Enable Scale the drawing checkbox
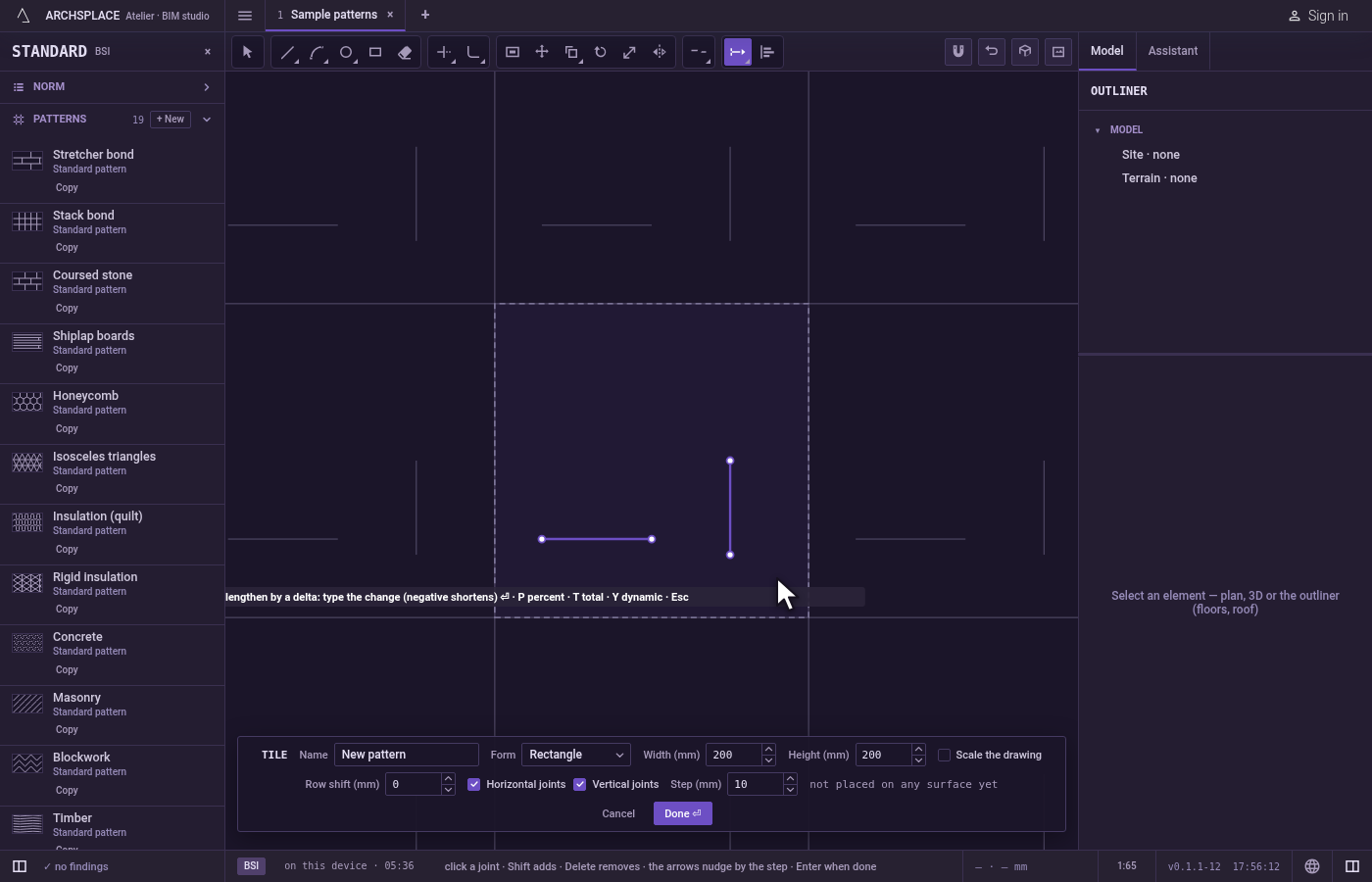 945,755
